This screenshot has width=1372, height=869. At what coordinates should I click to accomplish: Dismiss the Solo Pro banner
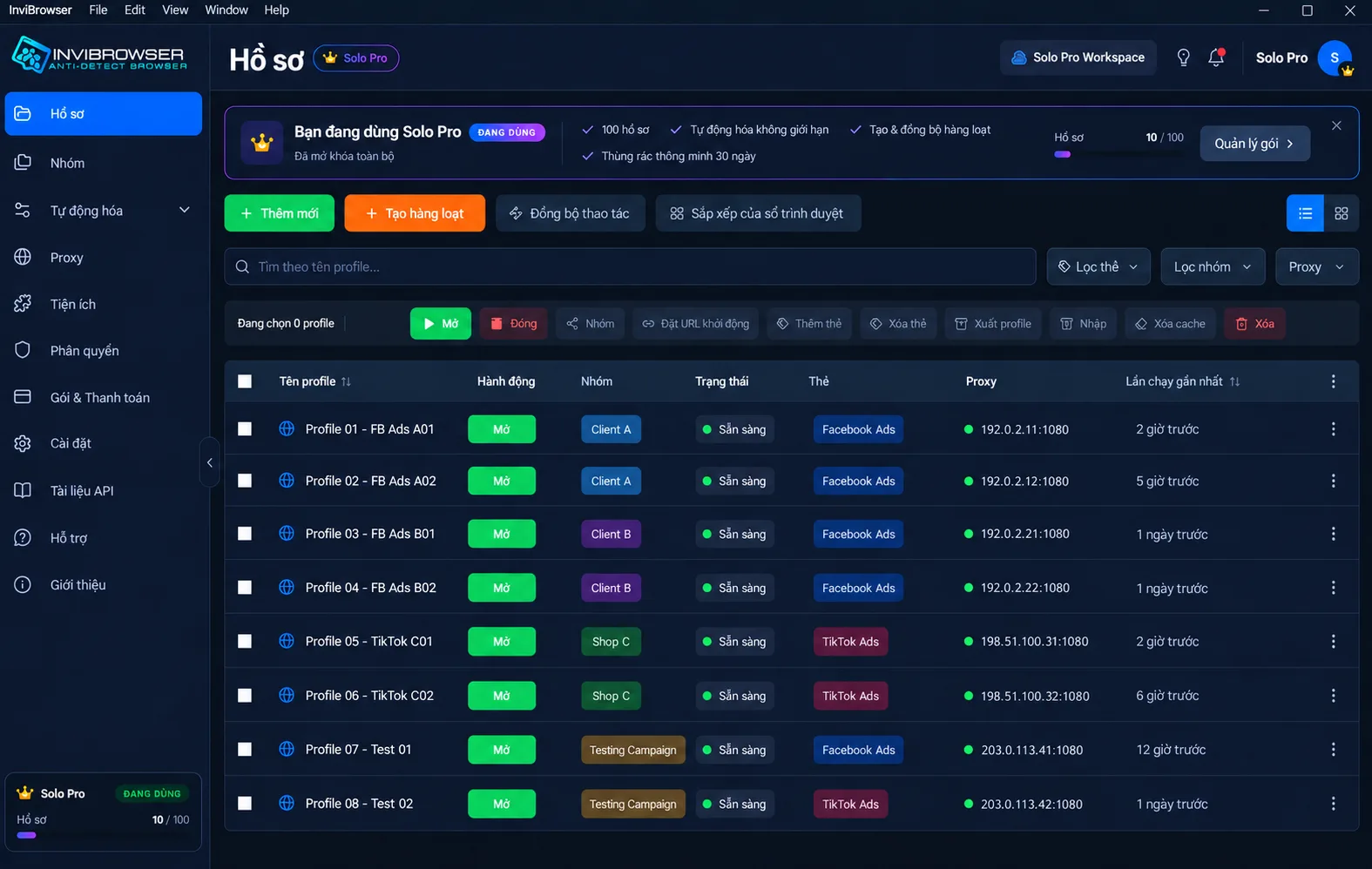1336,125
